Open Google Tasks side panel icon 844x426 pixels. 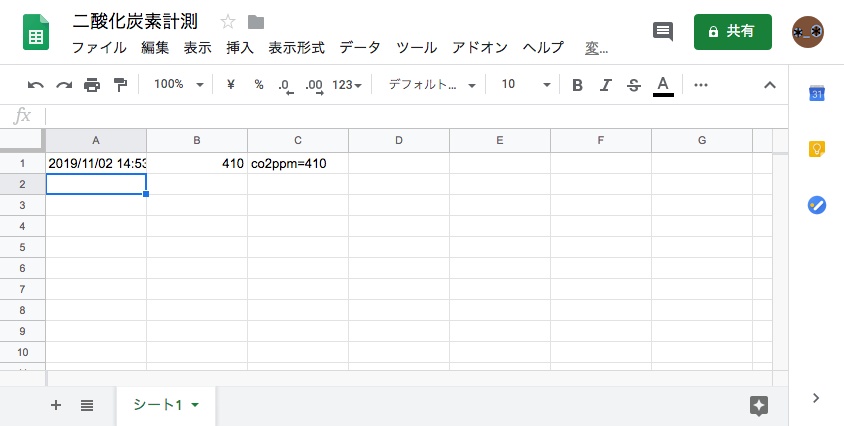pyautogui.click(x=816, y=205)
